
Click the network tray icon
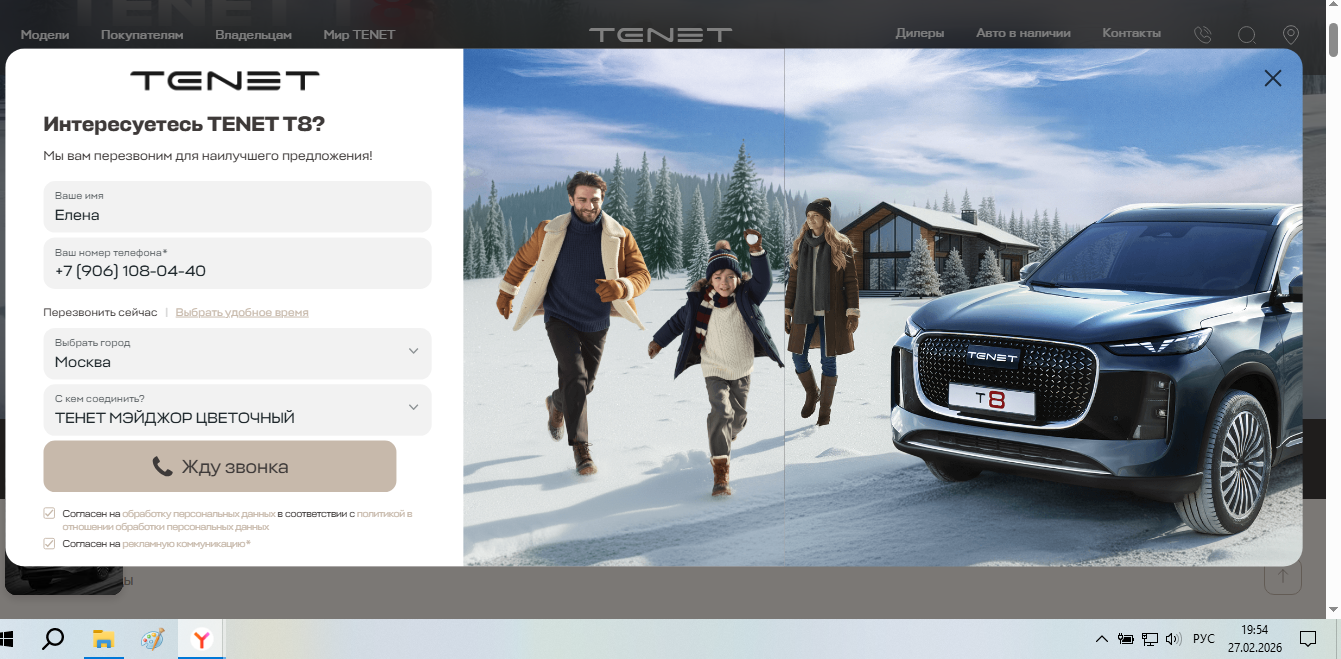pyautogui.click(x=1150, y=639)
